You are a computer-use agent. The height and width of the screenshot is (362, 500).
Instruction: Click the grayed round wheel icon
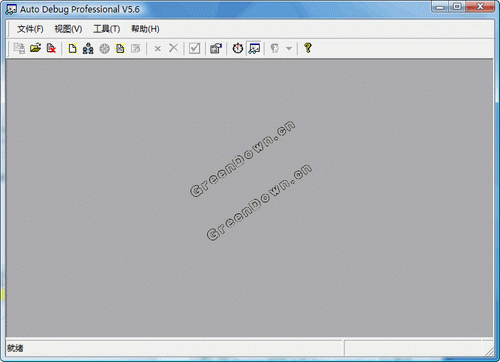pos(104,49)
